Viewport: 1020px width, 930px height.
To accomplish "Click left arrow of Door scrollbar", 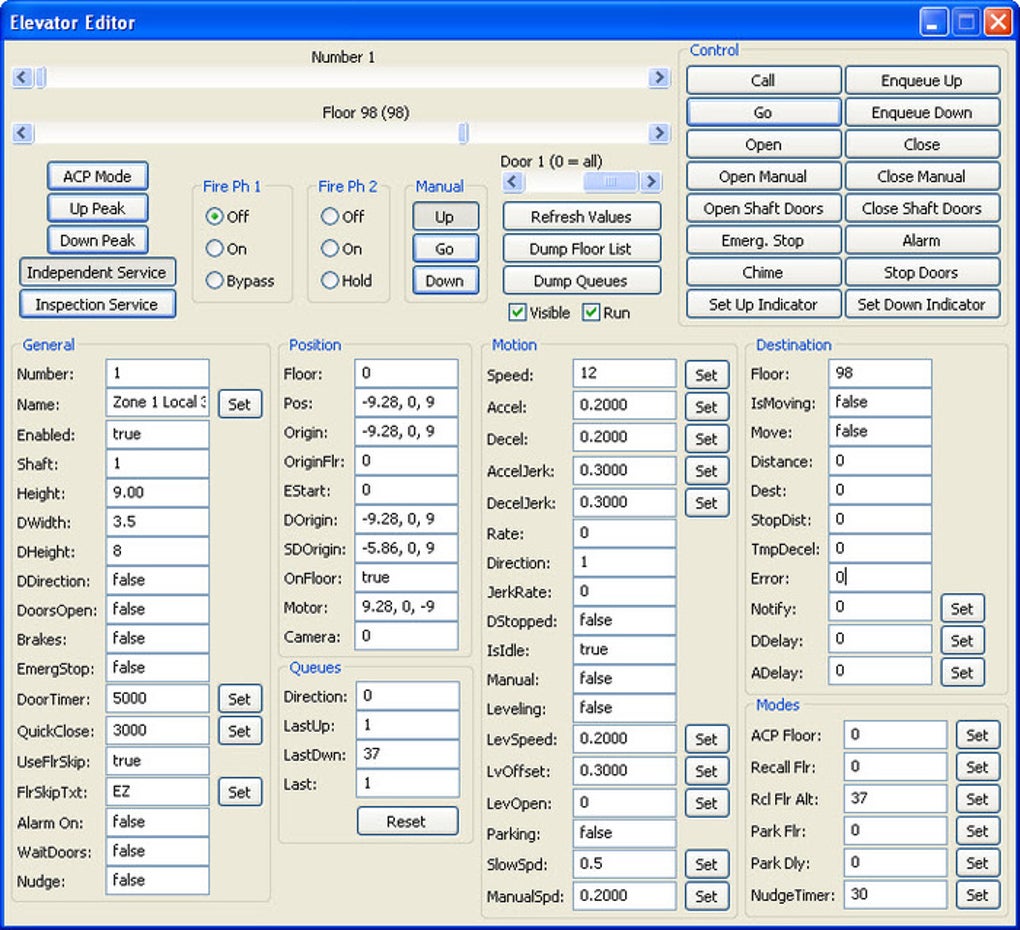I will pyautogui.click(x=512, y=182).
